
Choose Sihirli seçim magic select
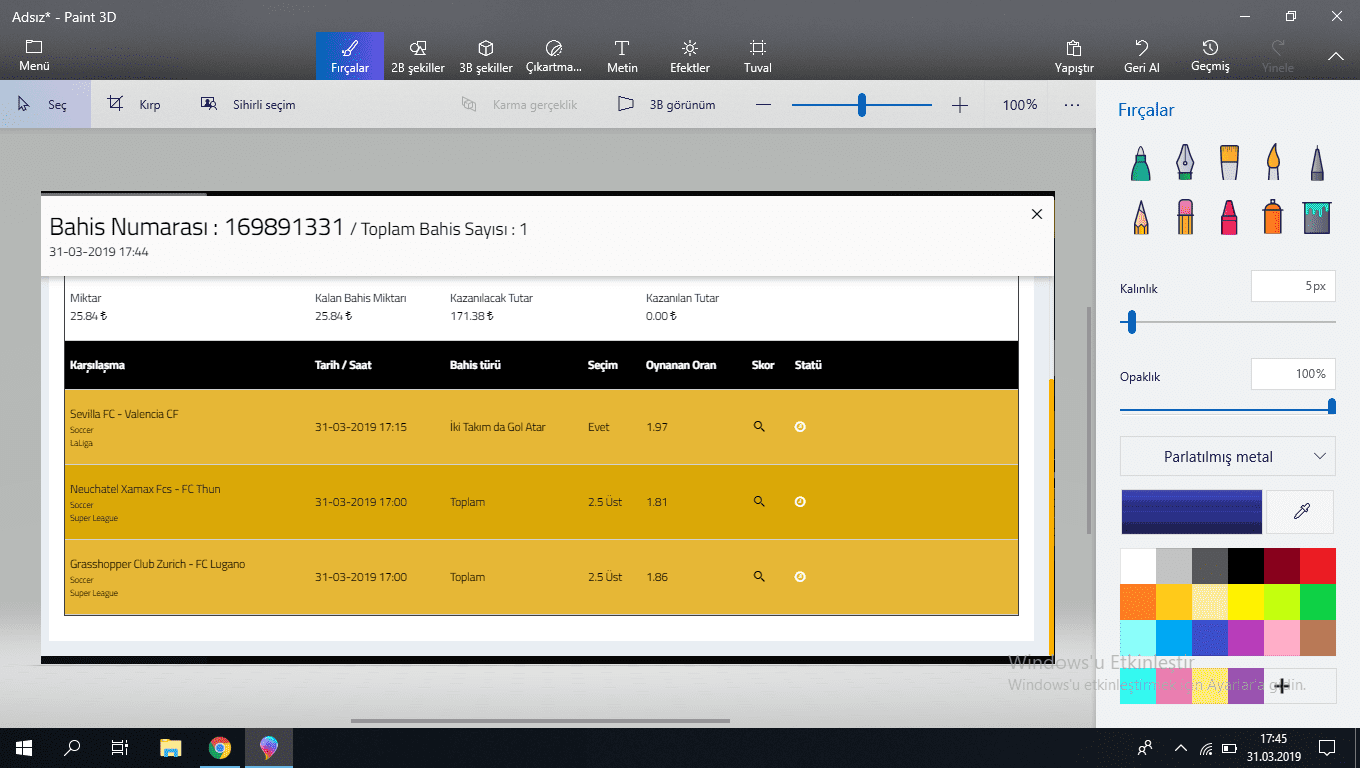[x=249, y=104]
